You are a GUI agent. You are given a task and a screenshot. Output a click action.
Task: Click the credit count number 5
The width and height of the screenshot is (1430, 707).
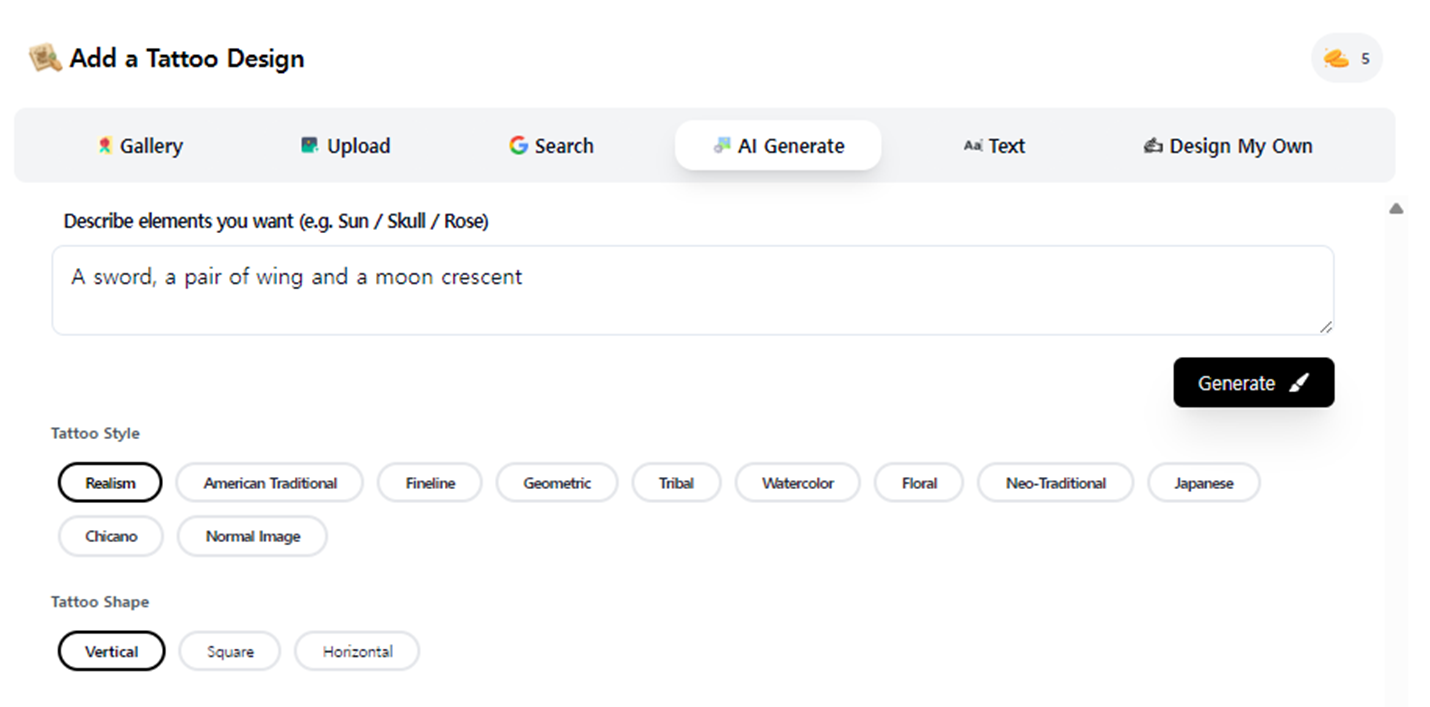pos(1365,59)
